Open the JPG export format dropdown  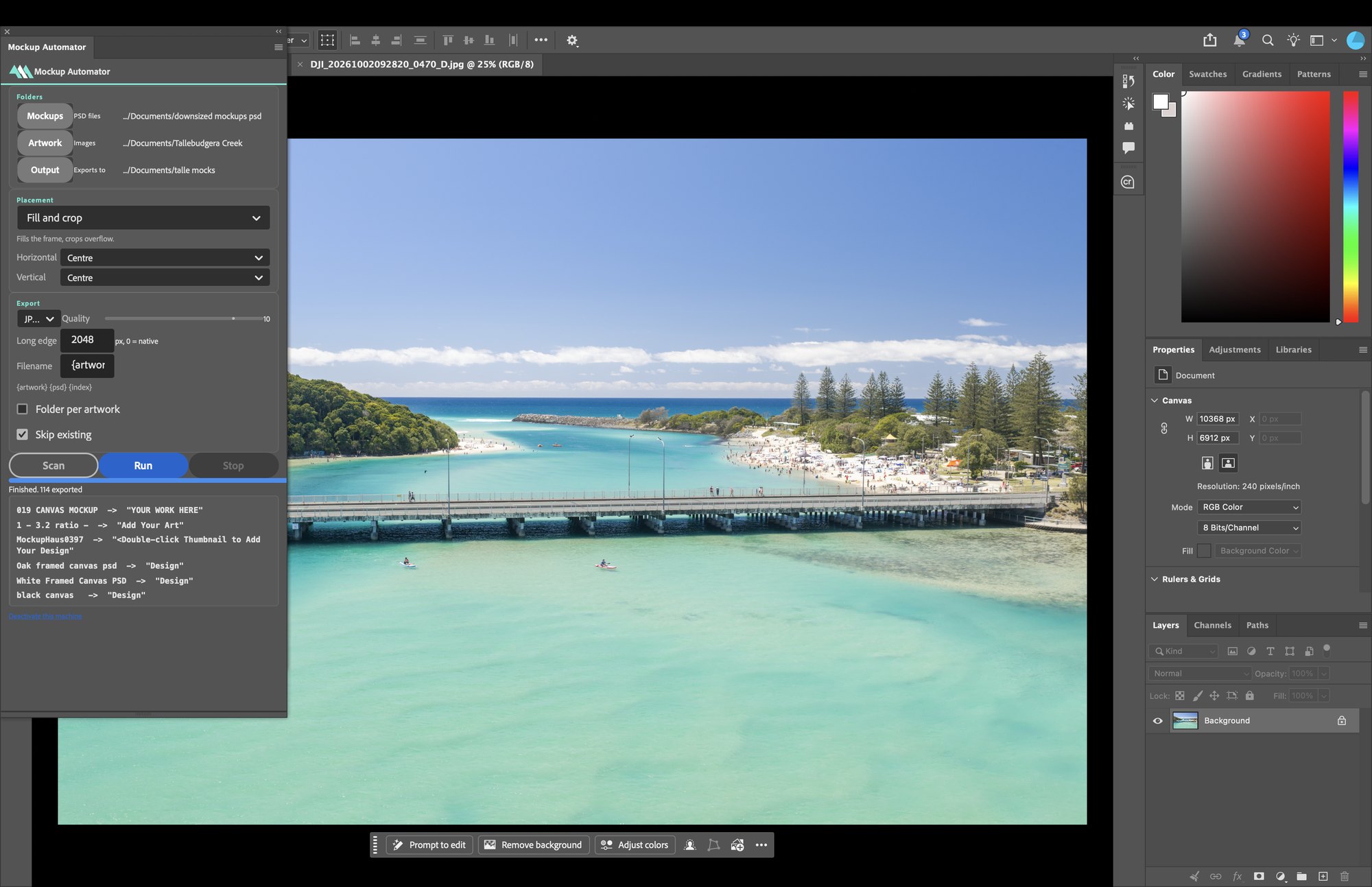[x=38, y=319]
